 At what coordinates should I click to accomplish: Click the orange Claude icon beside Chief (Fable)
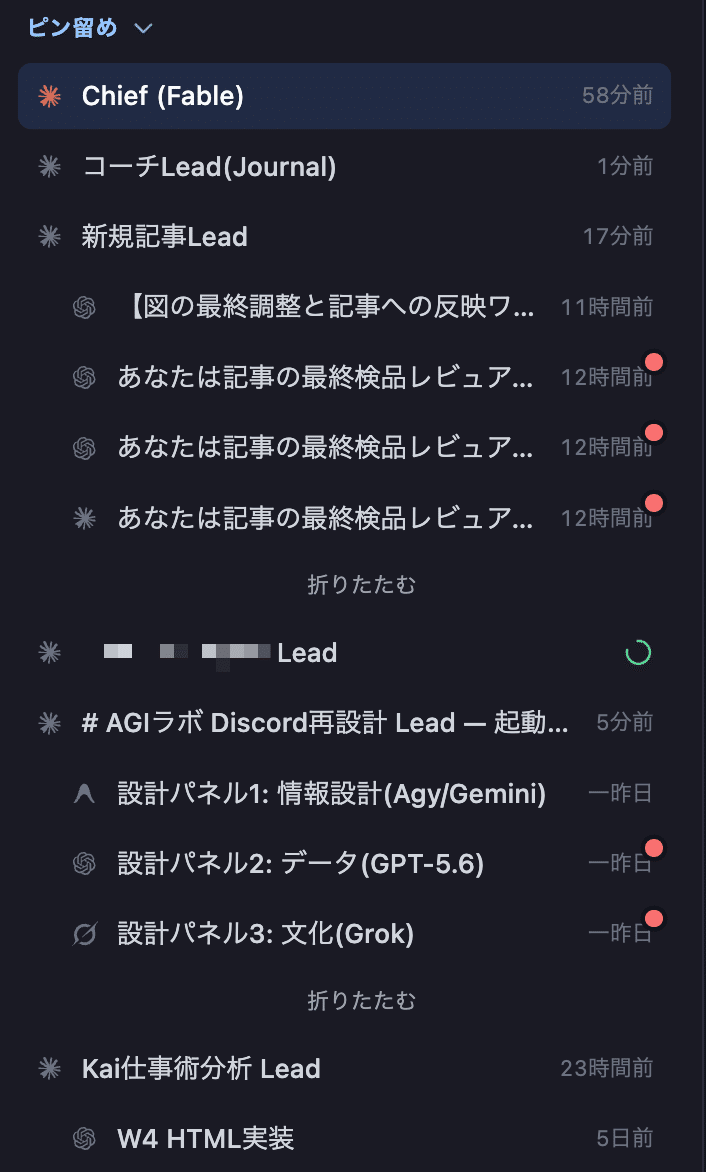49,96
